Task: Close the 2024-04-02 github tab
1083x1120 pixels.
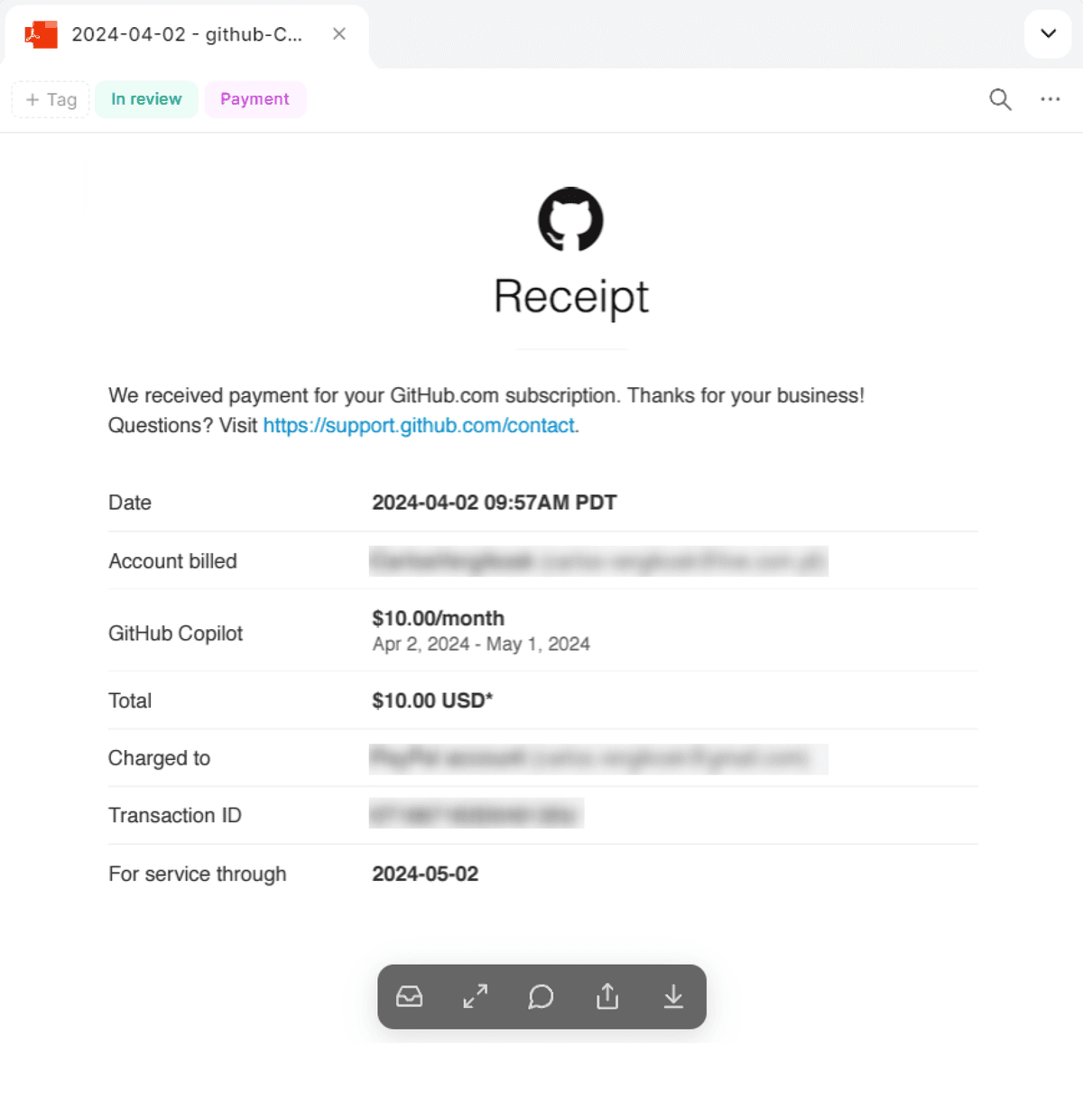Action: coord(339,34)
